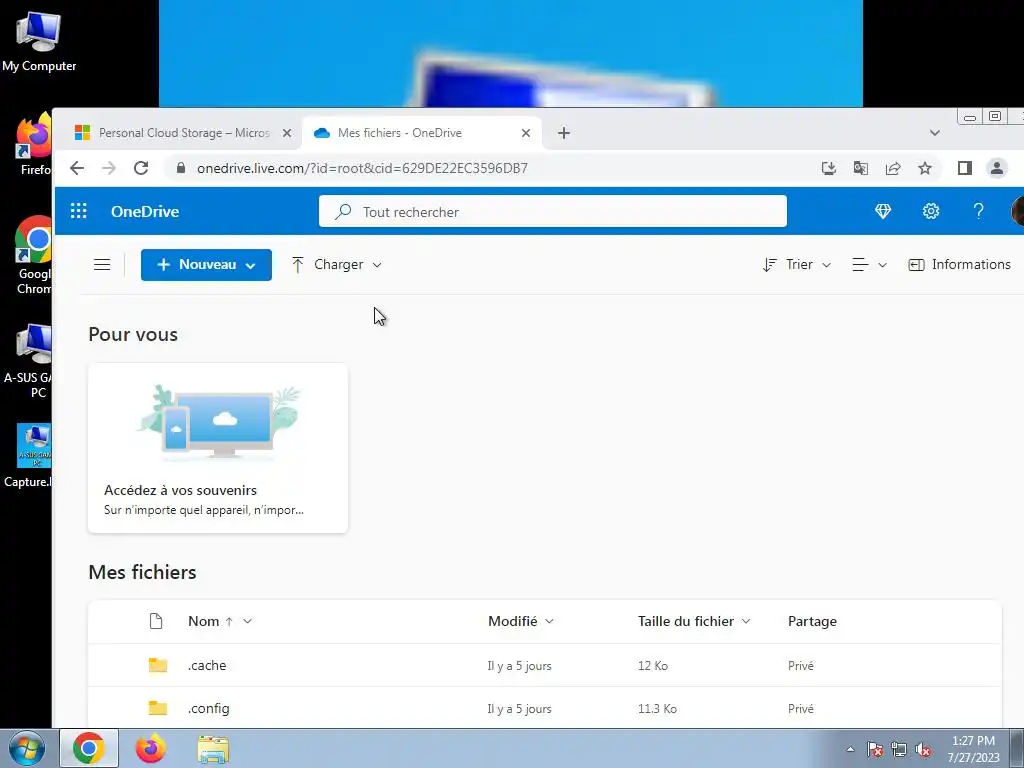Click the file type column header icon
1024x768 pixels.
point(155,621)
